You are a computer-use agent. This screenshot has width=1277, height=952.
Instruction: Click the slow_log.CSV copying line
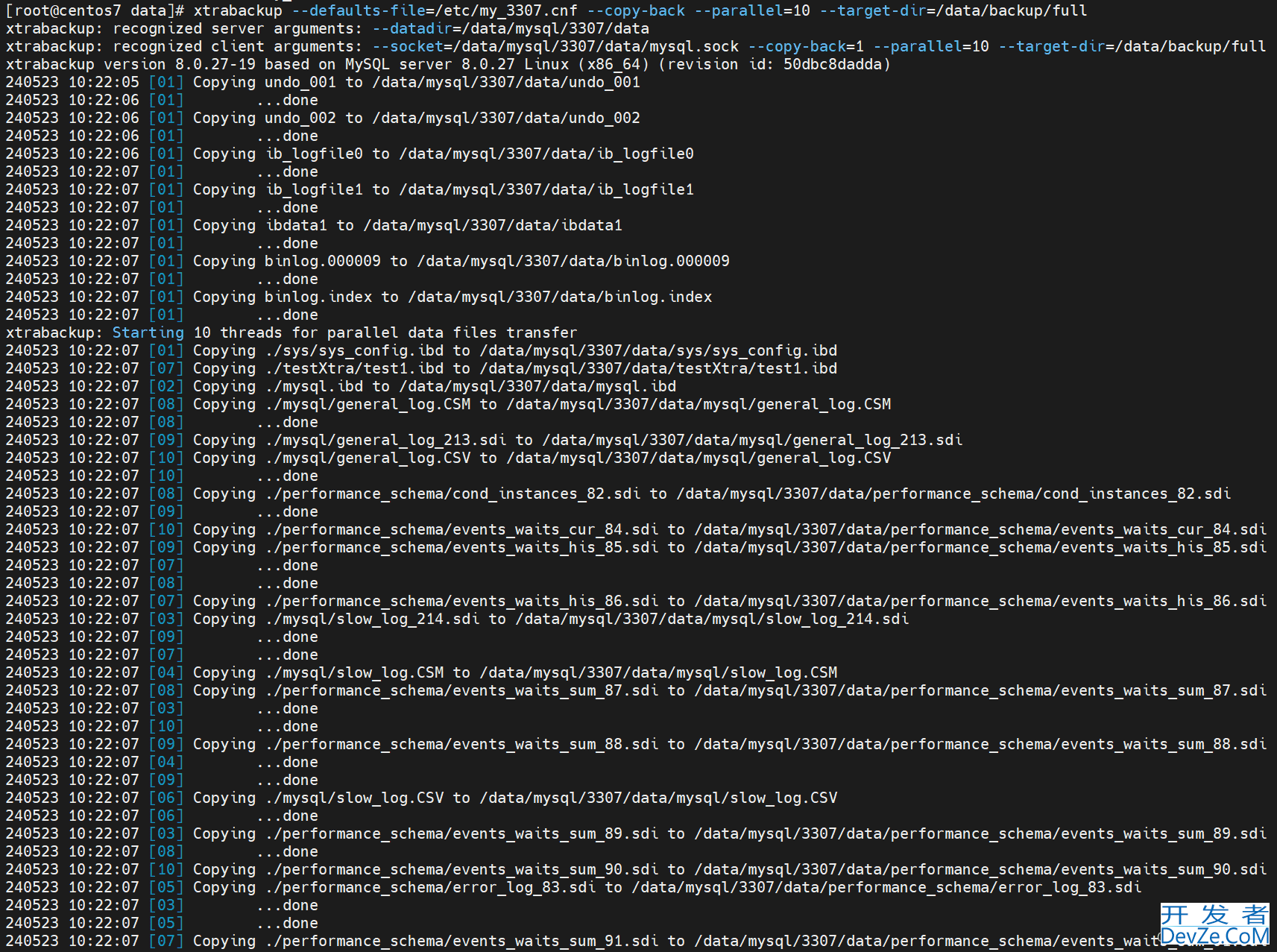tap(421, 798)
